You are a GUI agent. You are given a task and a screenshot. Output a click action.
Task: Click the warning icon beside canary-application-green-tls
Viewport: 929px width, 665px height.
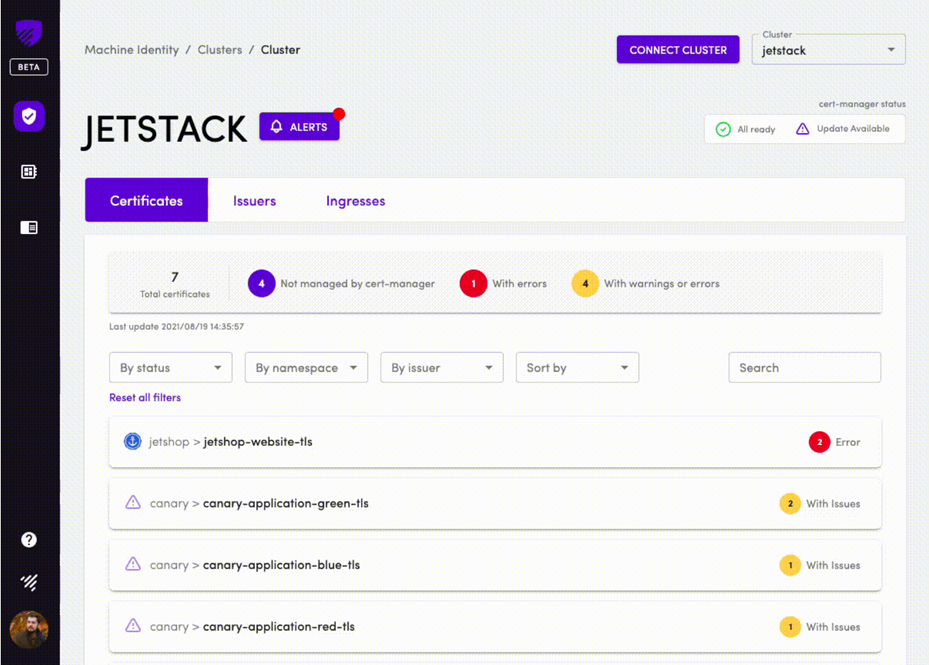click(x=131, y=503)
